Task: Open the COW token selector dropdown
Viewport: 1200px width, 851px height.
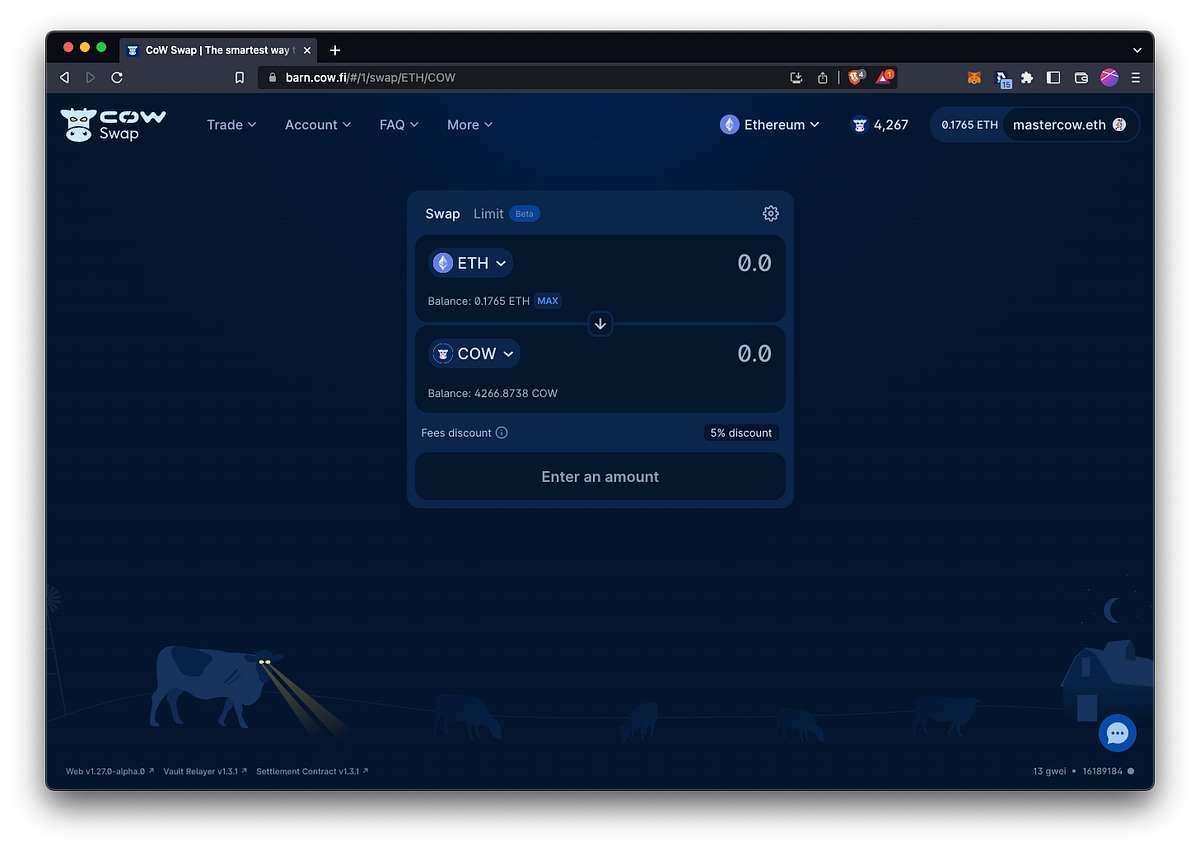Action: (473, 353)
